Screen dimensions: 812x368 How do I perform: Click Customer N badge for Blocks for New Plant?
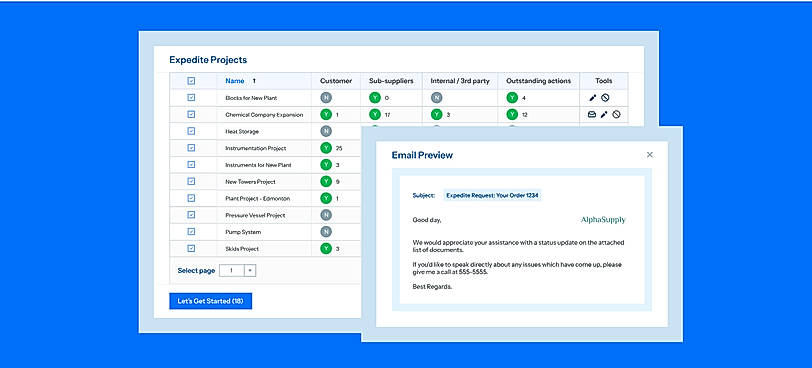click(326, 98)
